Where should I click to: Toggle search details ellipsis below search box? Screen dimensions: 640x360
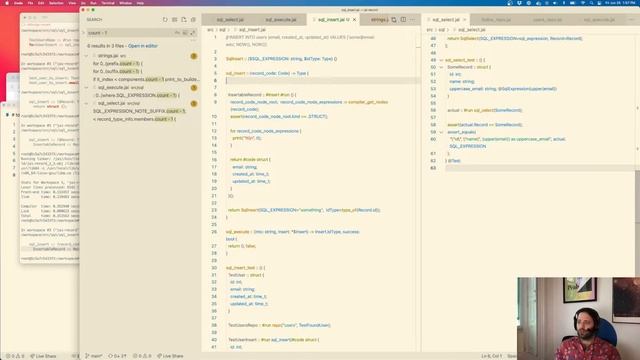193,40
